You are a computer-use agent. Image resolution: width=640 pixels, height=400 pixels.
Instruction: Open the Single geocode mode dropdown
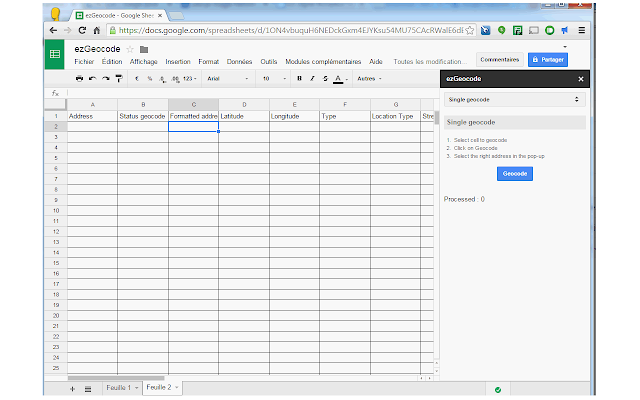[x=514, y=100]
